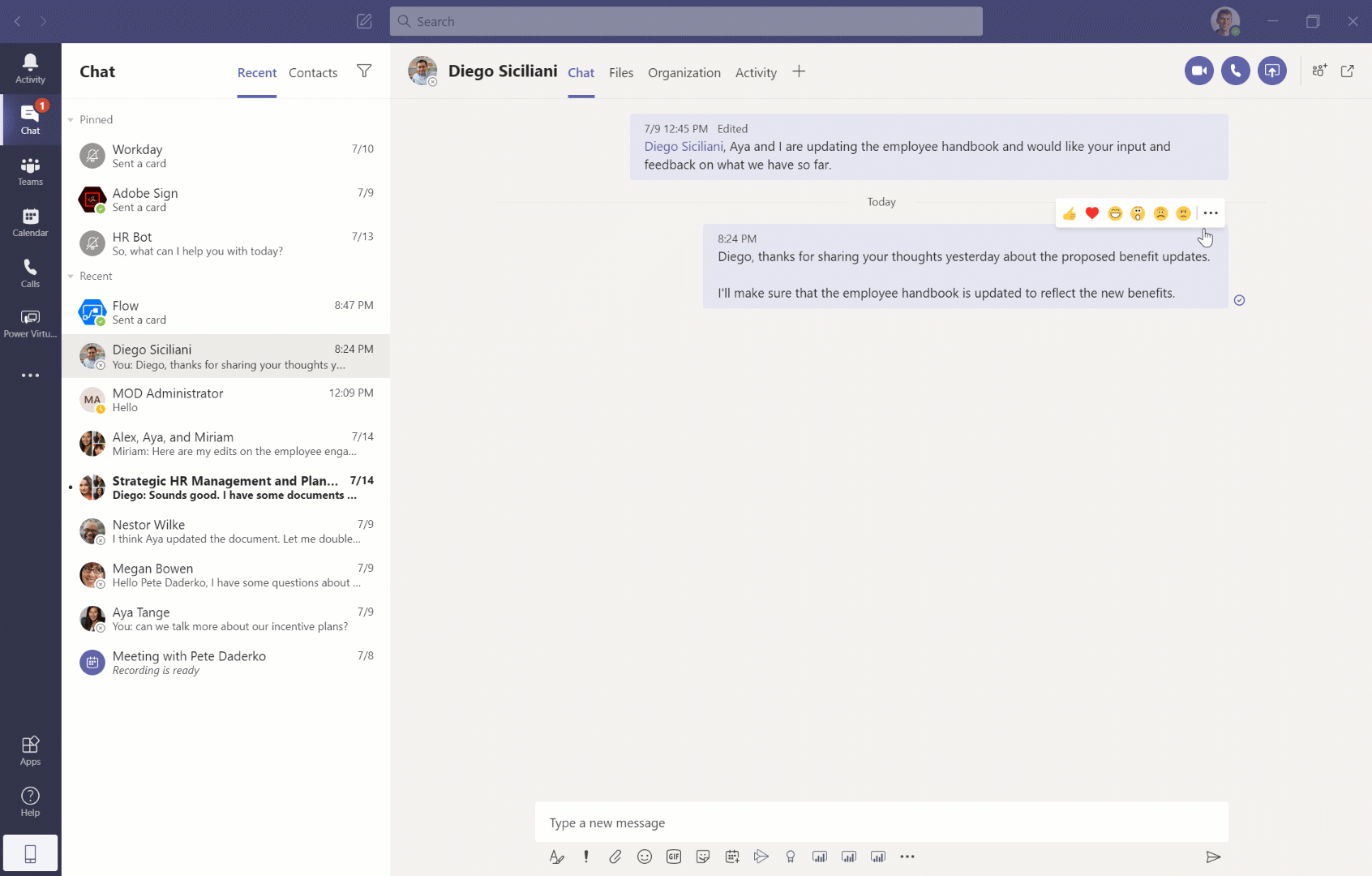Click the screen sharing button
1372x876 pixels.
[1271, 71]
